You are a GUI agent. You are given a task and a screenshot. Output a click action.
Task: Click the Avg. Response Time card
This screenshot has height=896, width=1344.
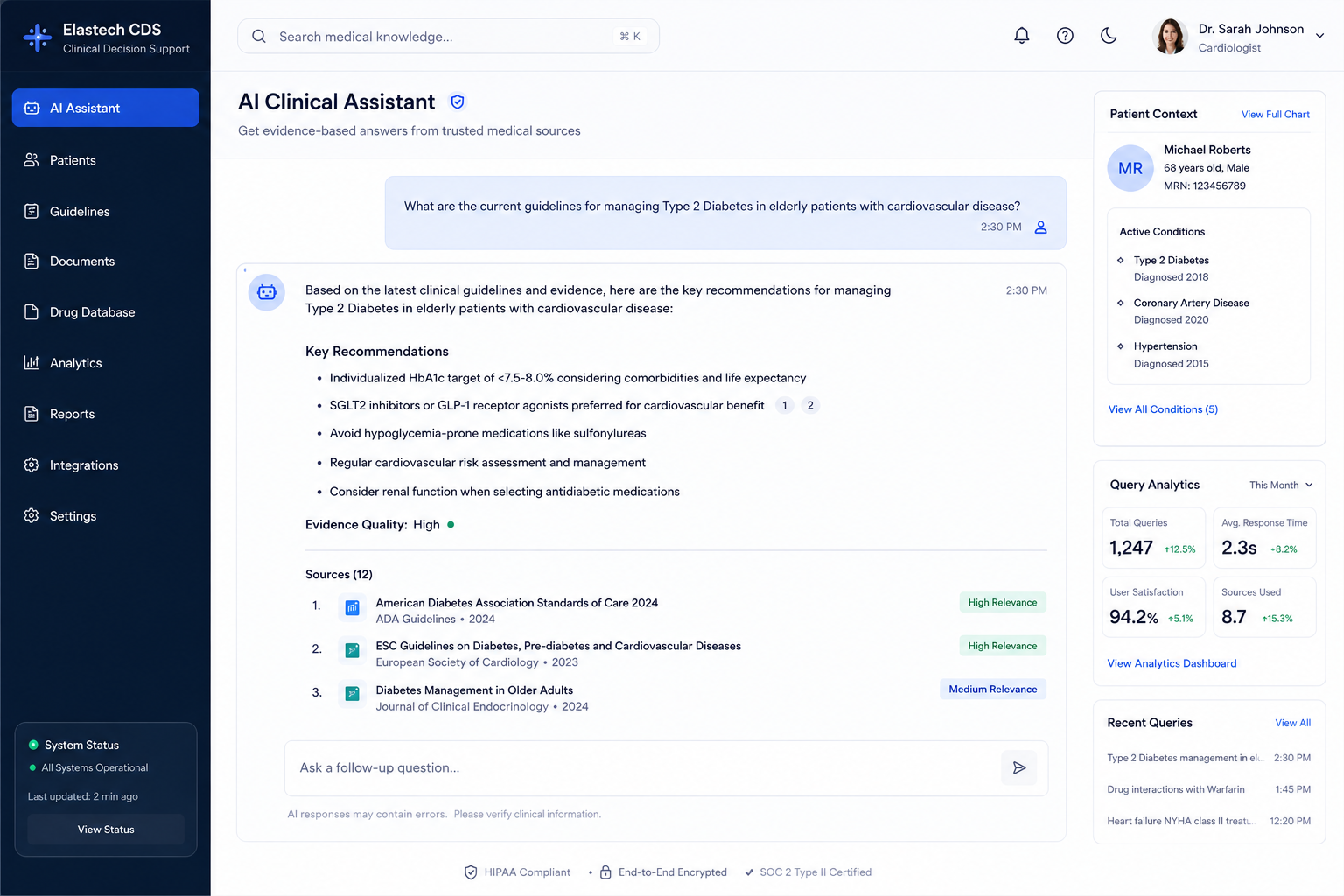[x=1264, y=538]
